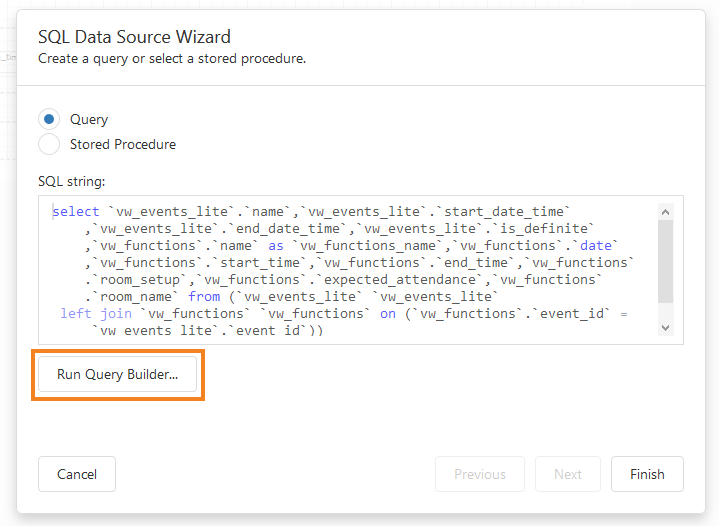Open the Run Query Builder dialog
This screenshot has height=526, width=719.
click(x=117, y=374)
